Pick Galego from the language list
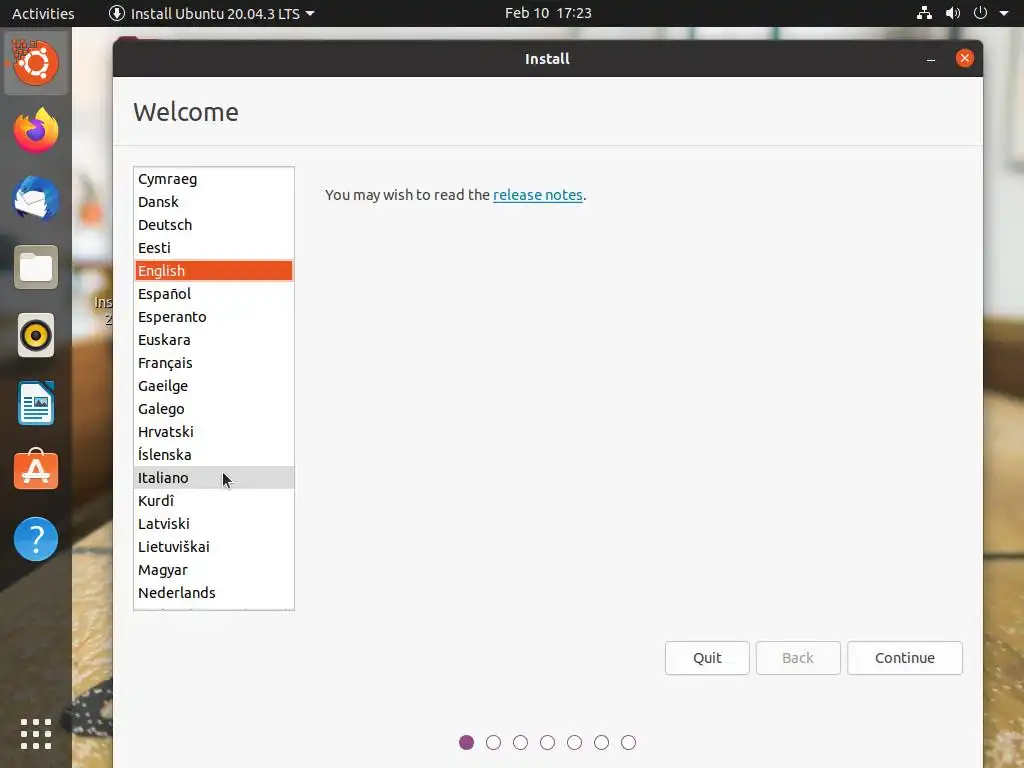Screen dimensions: 1024x768 pos(214,409)
